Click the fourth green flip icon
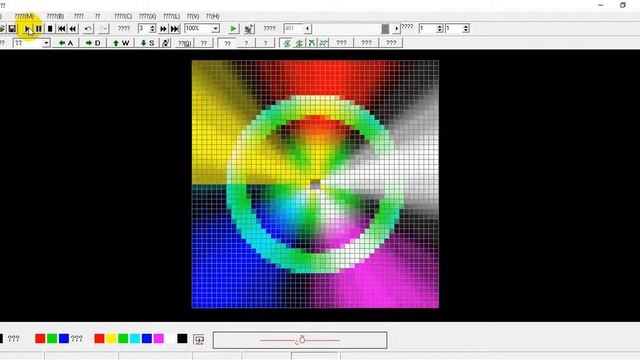 pyautogui.click(x=324, y=43)
